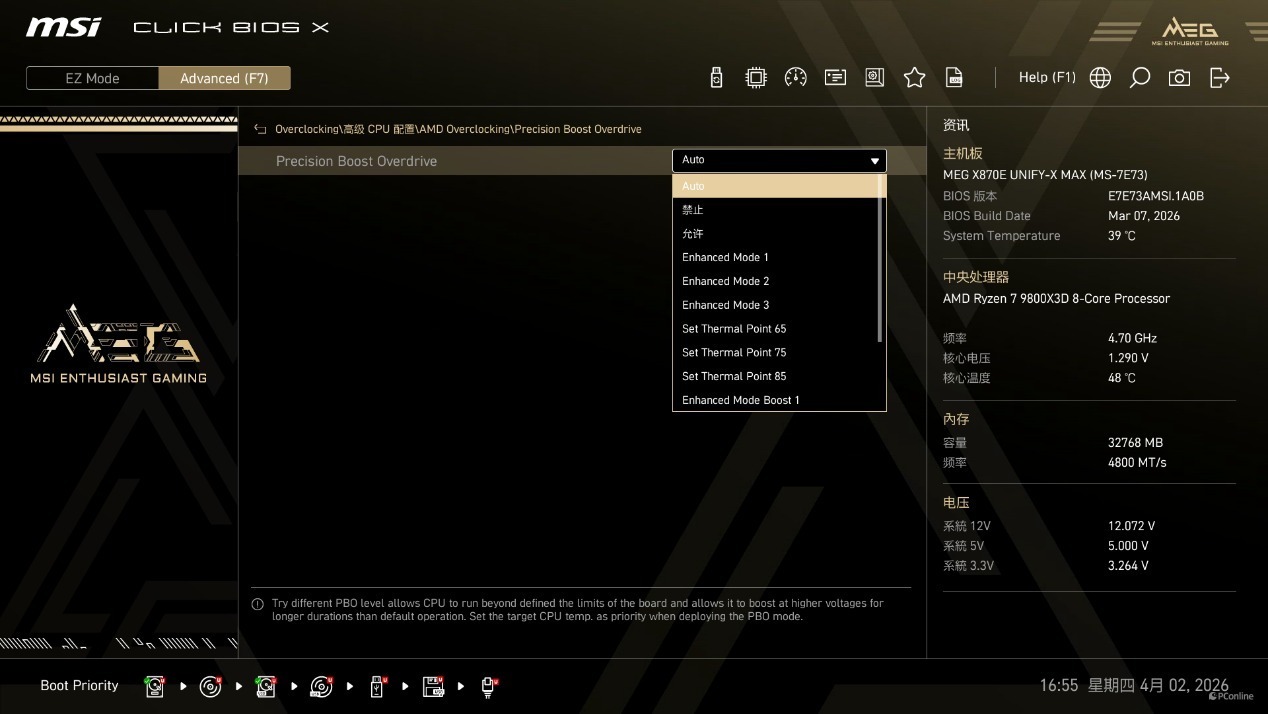
Task: Open Help (F1)
Action: pyautogui.click(x=1047, y=77)
